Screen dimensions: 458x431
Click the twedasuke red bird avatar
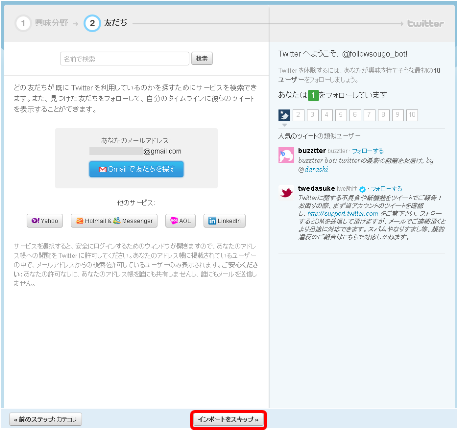286,193
